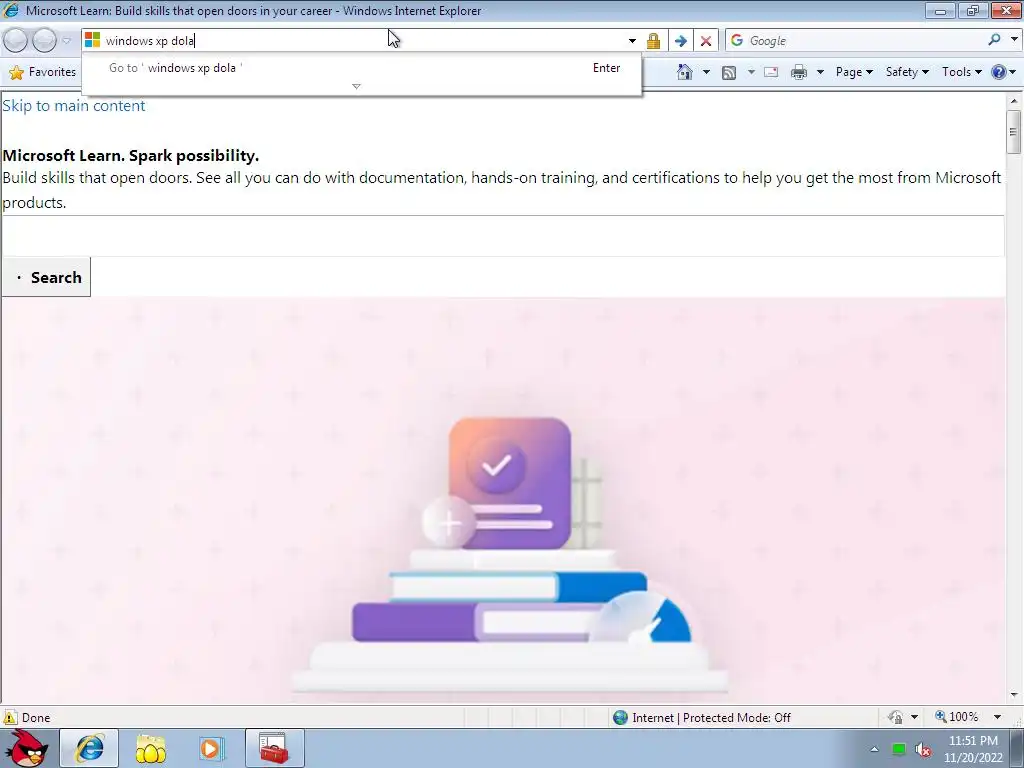
Task: Open the Angry Birds Start button
Action: 27,748
